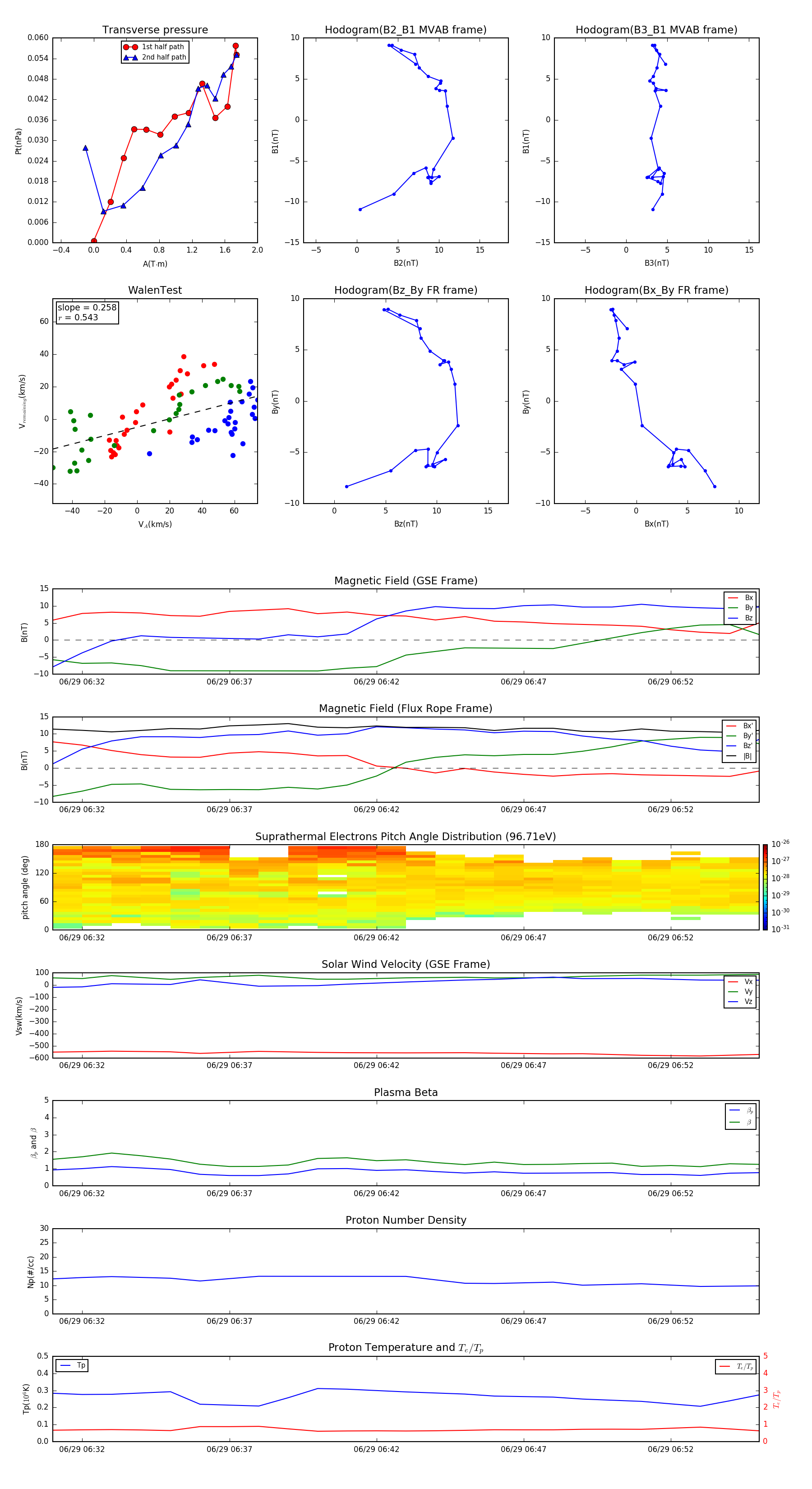The height and width of the screenshot is (1489, 812).
Task: Click the Solar Wind Velocity (GSE Frame) title
Action: click(406, 965)
